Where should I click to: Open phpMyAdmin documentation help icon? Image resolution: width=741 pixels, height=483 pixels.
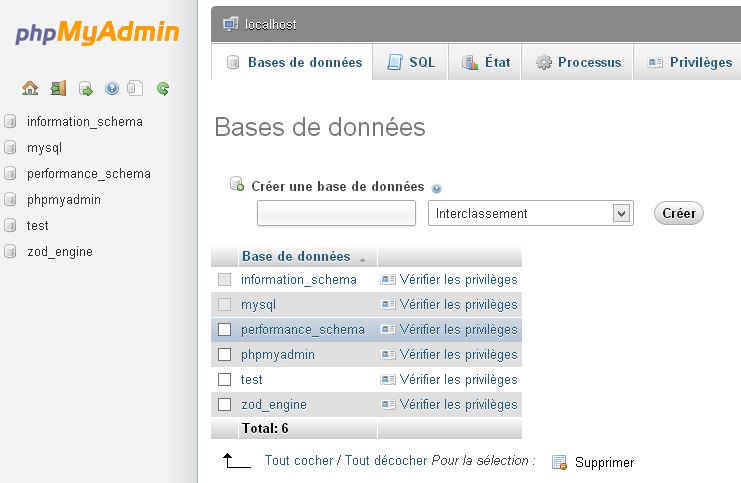112,88
